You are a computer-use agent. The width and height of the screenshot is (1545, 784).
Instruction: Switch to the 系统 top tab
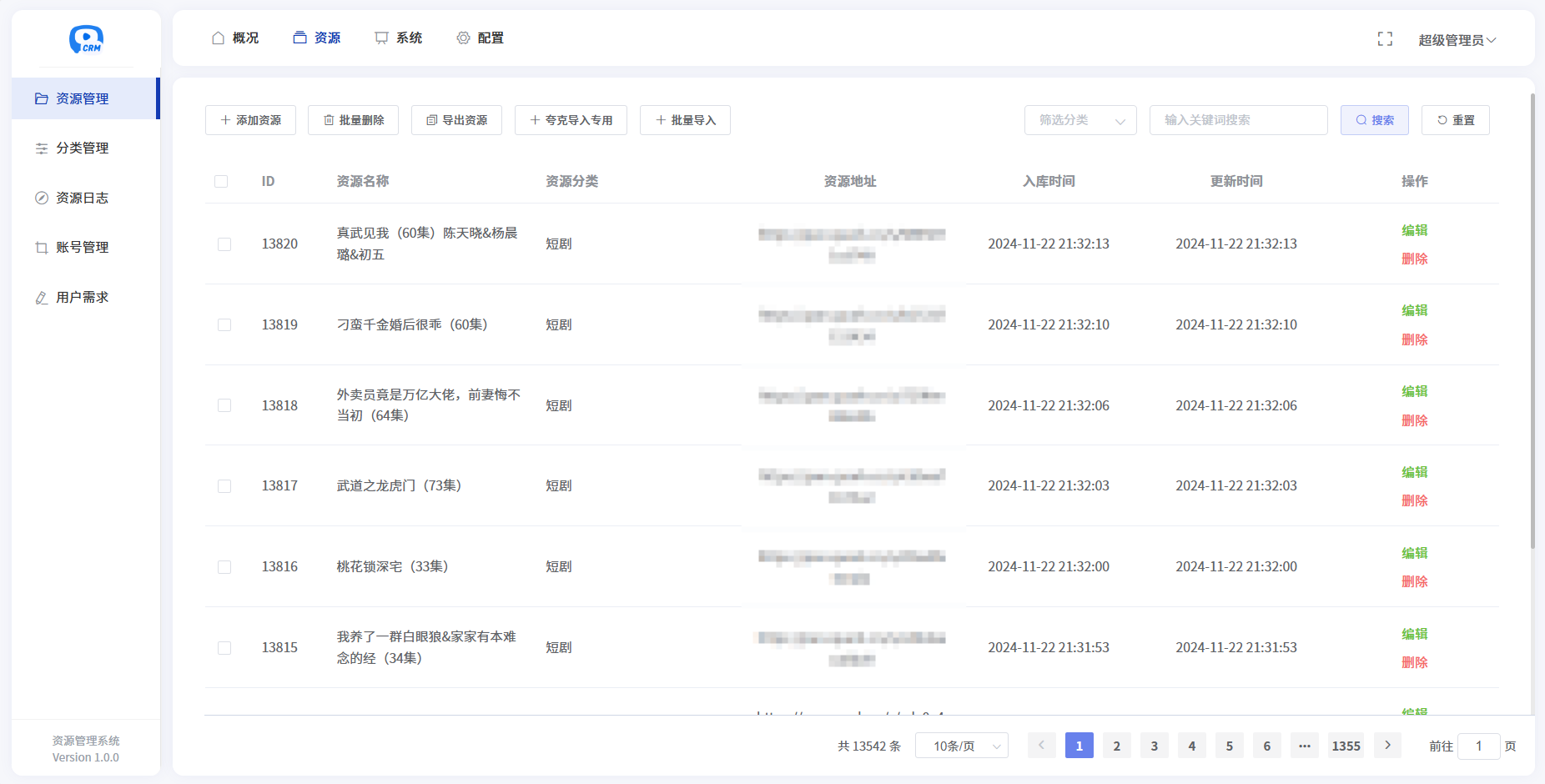[399, 38]
